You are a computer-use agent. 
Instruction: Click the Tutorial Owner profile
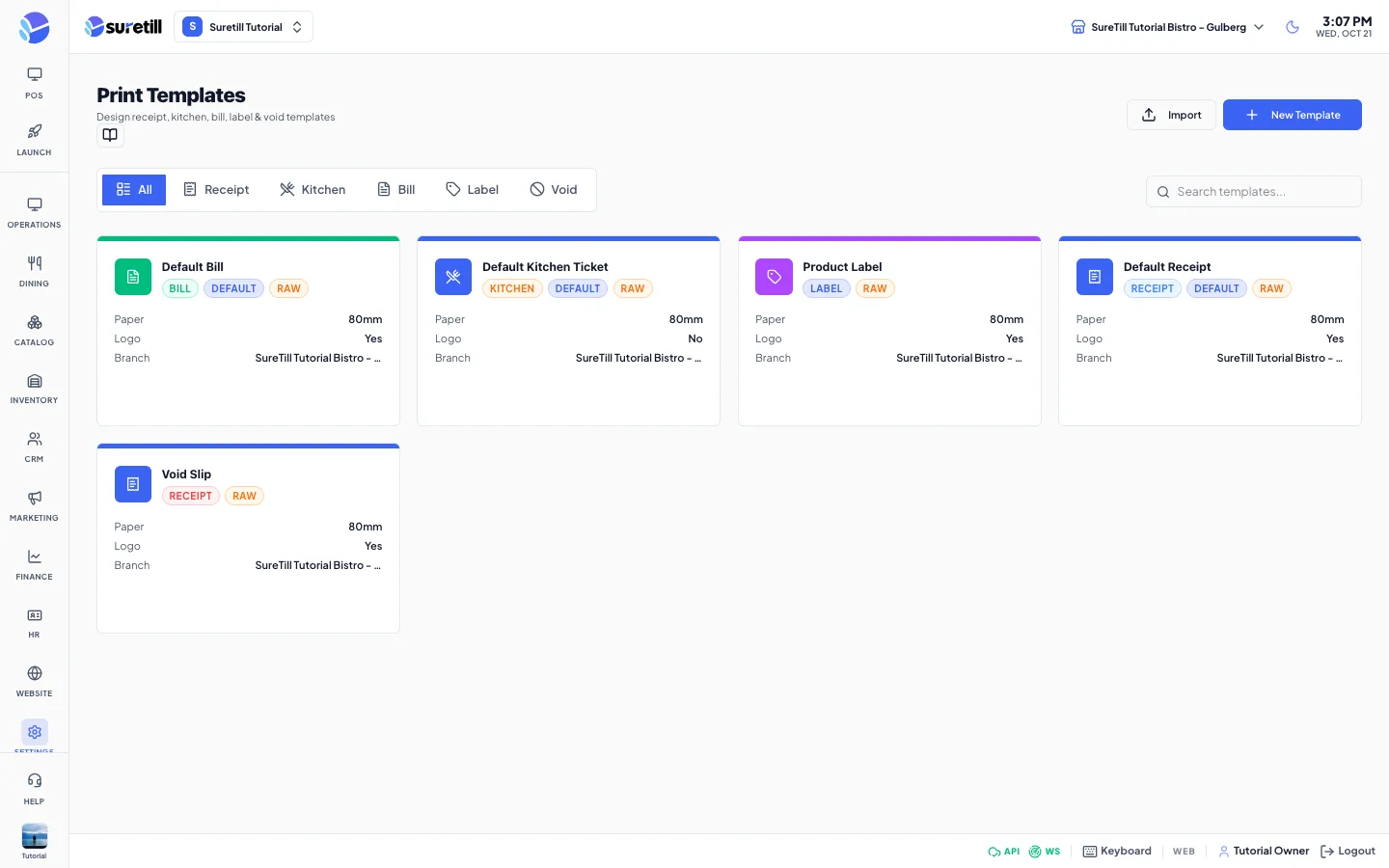tap(1264, 852)
